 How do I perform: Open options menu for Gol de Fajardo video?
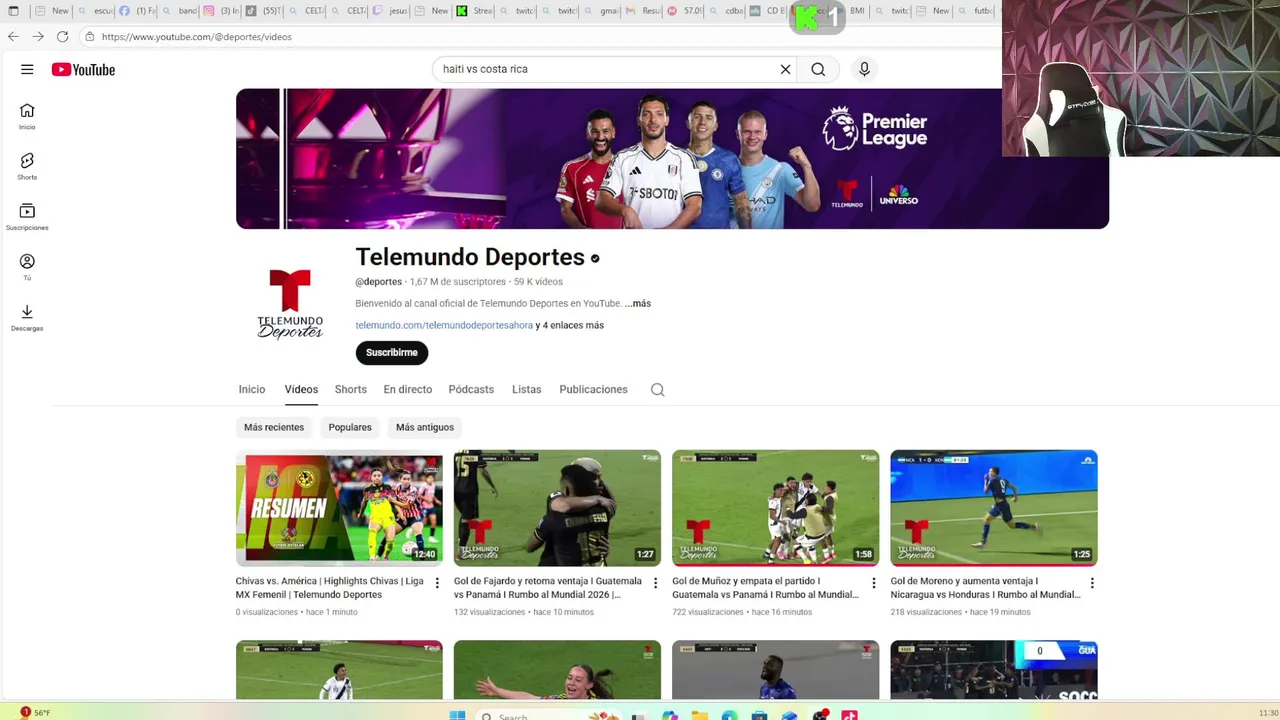point(655,583)
